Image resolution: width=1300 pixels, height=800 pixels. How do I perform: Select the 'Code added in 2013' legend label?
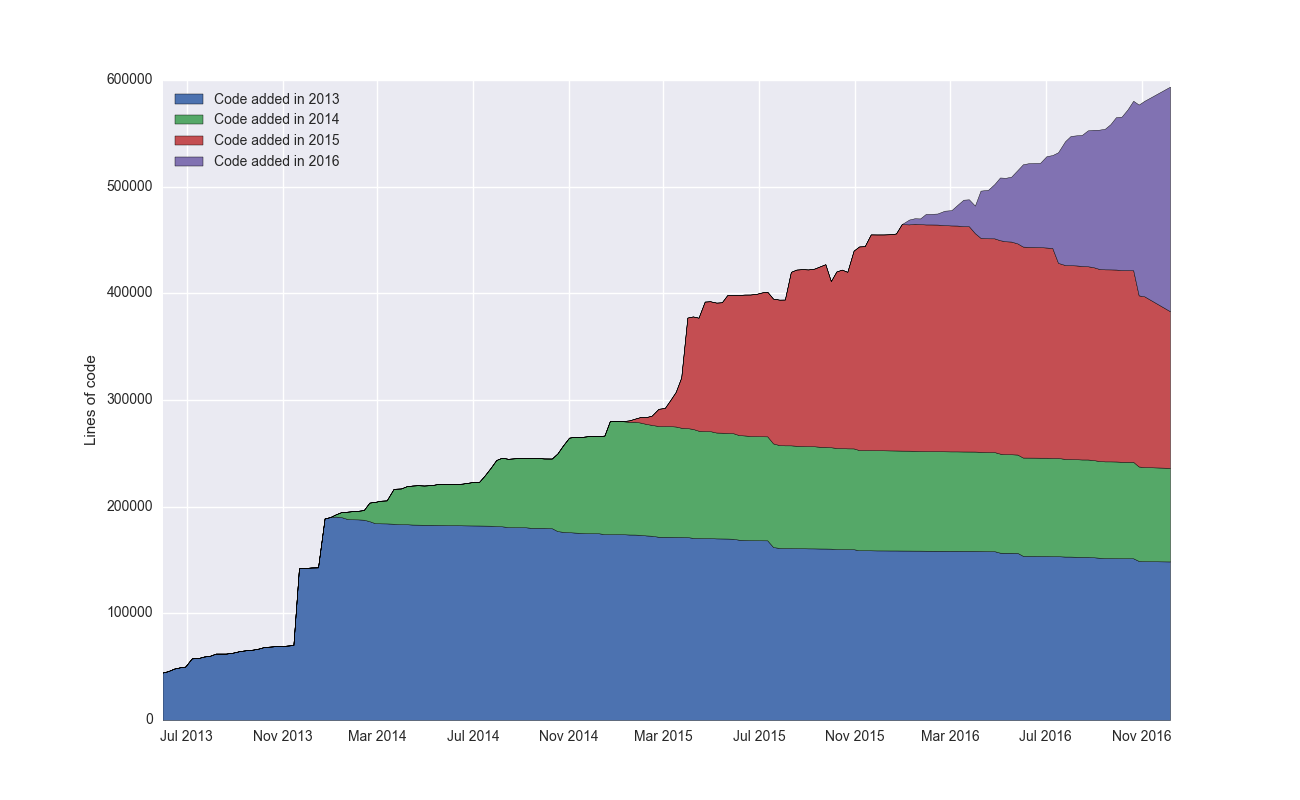coord(277,99)
